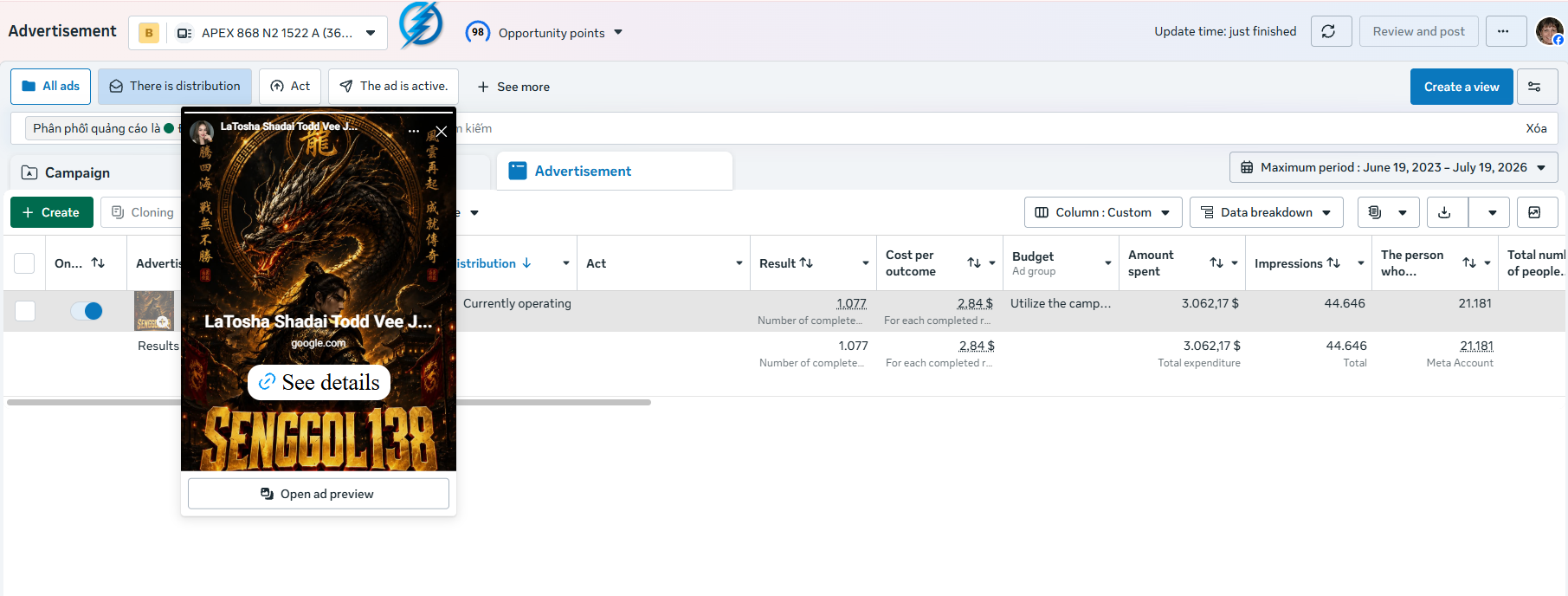Select the All ads tab
Image resolution: width=1568 pixels, height=596 pixels.
click(x=50, y=87)
